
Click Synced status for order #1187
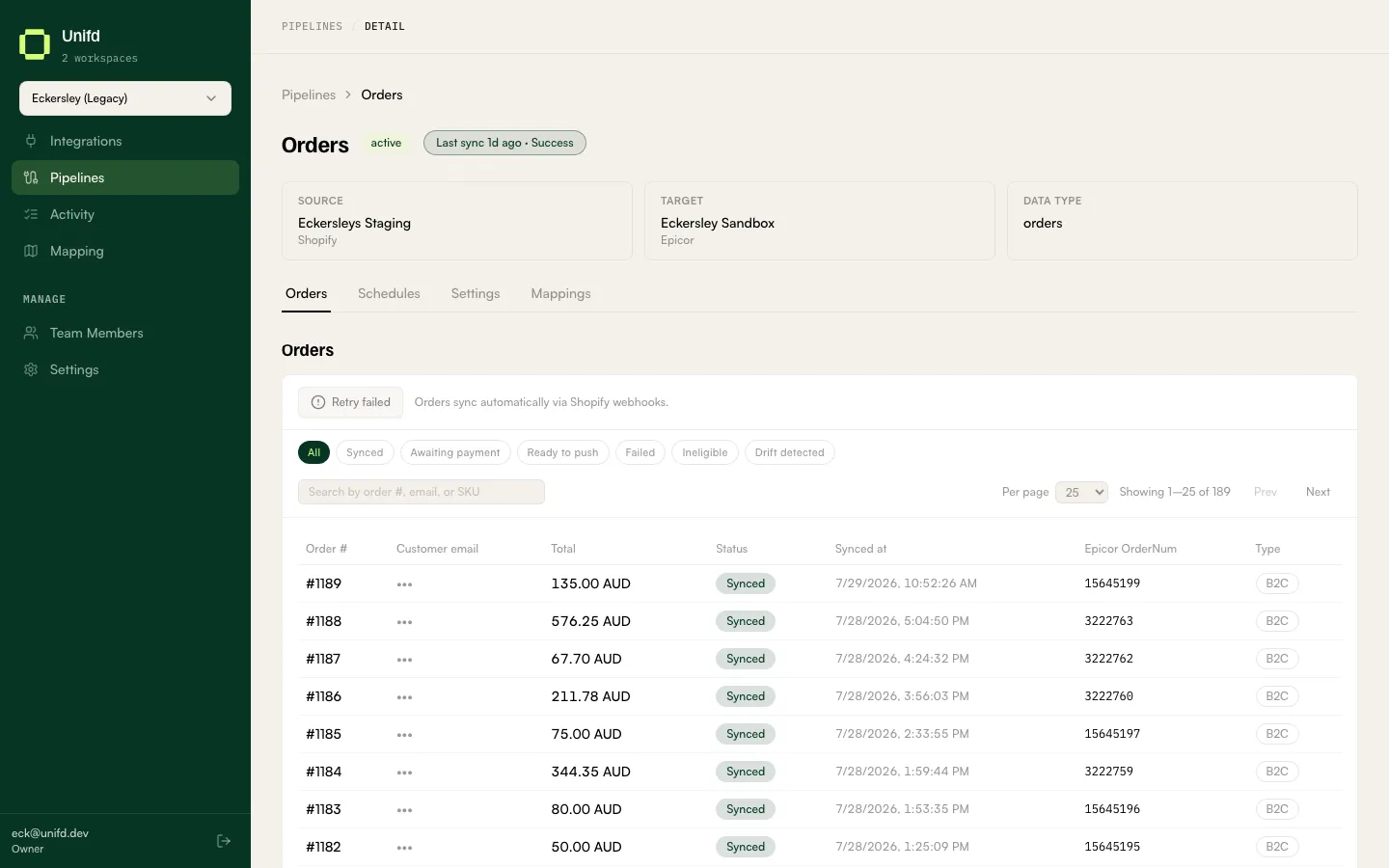point(746,659)
